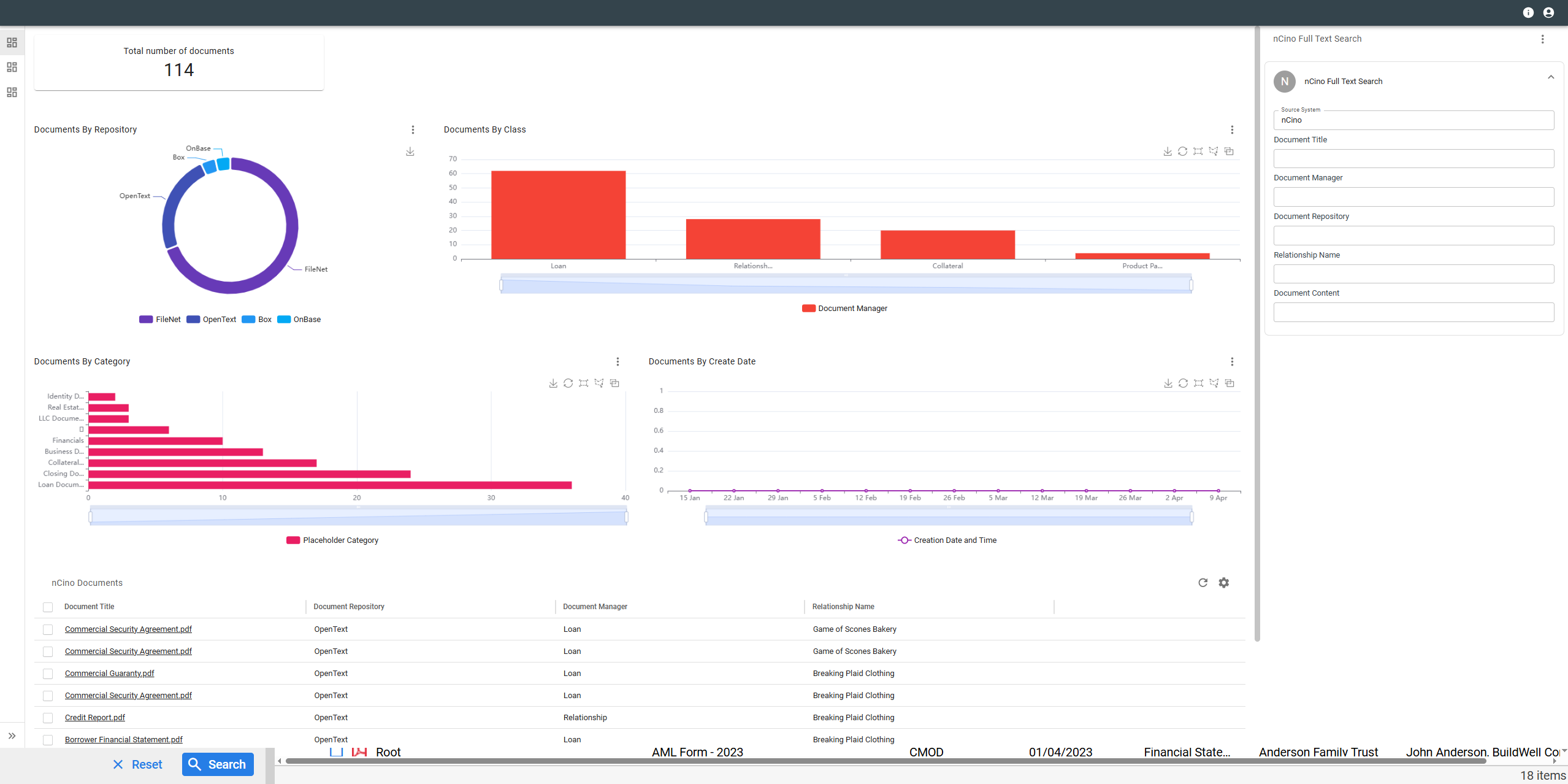Expand the collapsed left panel with double arrows
The image size is (1568, 784).
click(12, 736)
